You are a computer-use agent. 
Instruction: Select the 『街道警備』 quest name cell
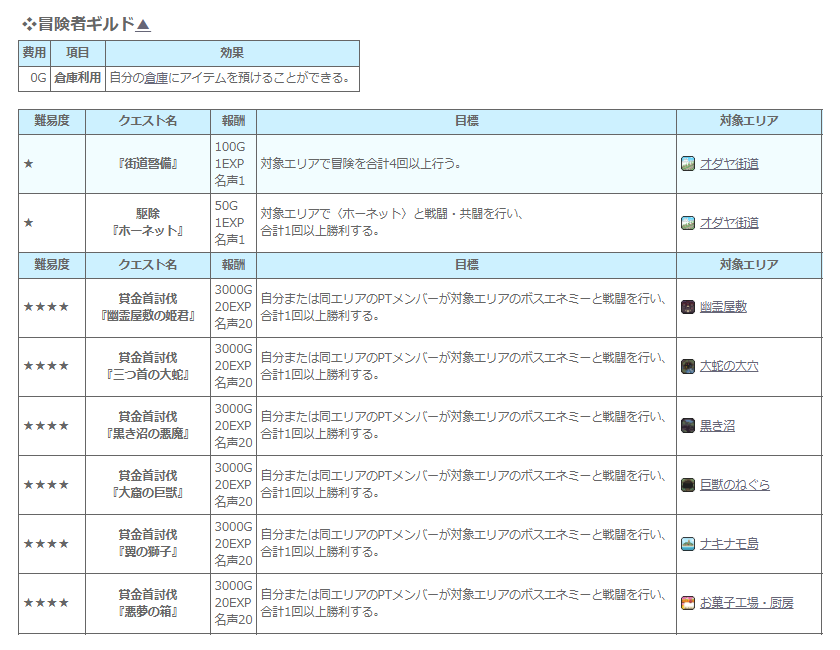[x=148, y=164]
